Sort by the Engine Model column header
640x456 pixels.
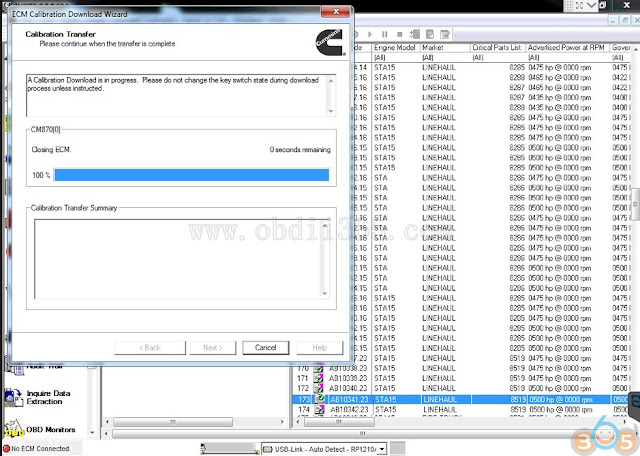[394, 48]
